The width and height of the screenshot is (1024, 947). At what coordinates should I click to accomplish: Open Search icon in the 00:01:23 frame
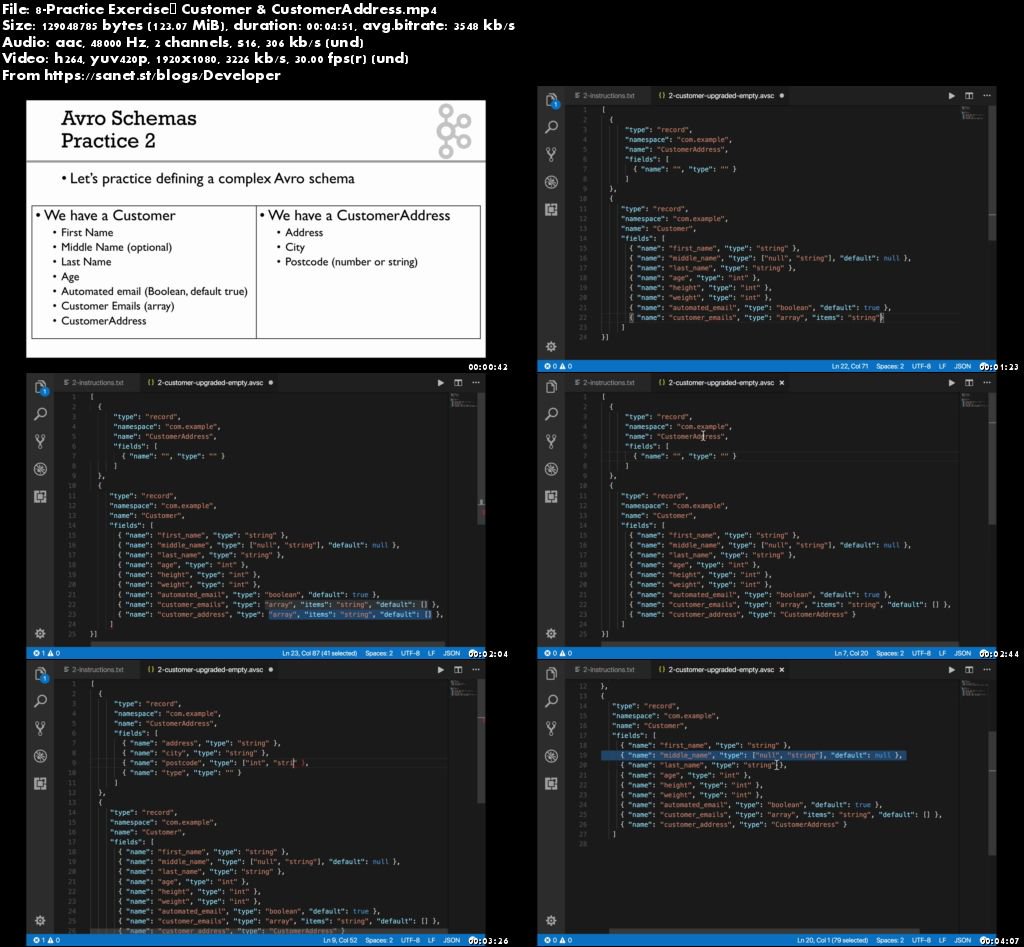[x=552, y=127]
